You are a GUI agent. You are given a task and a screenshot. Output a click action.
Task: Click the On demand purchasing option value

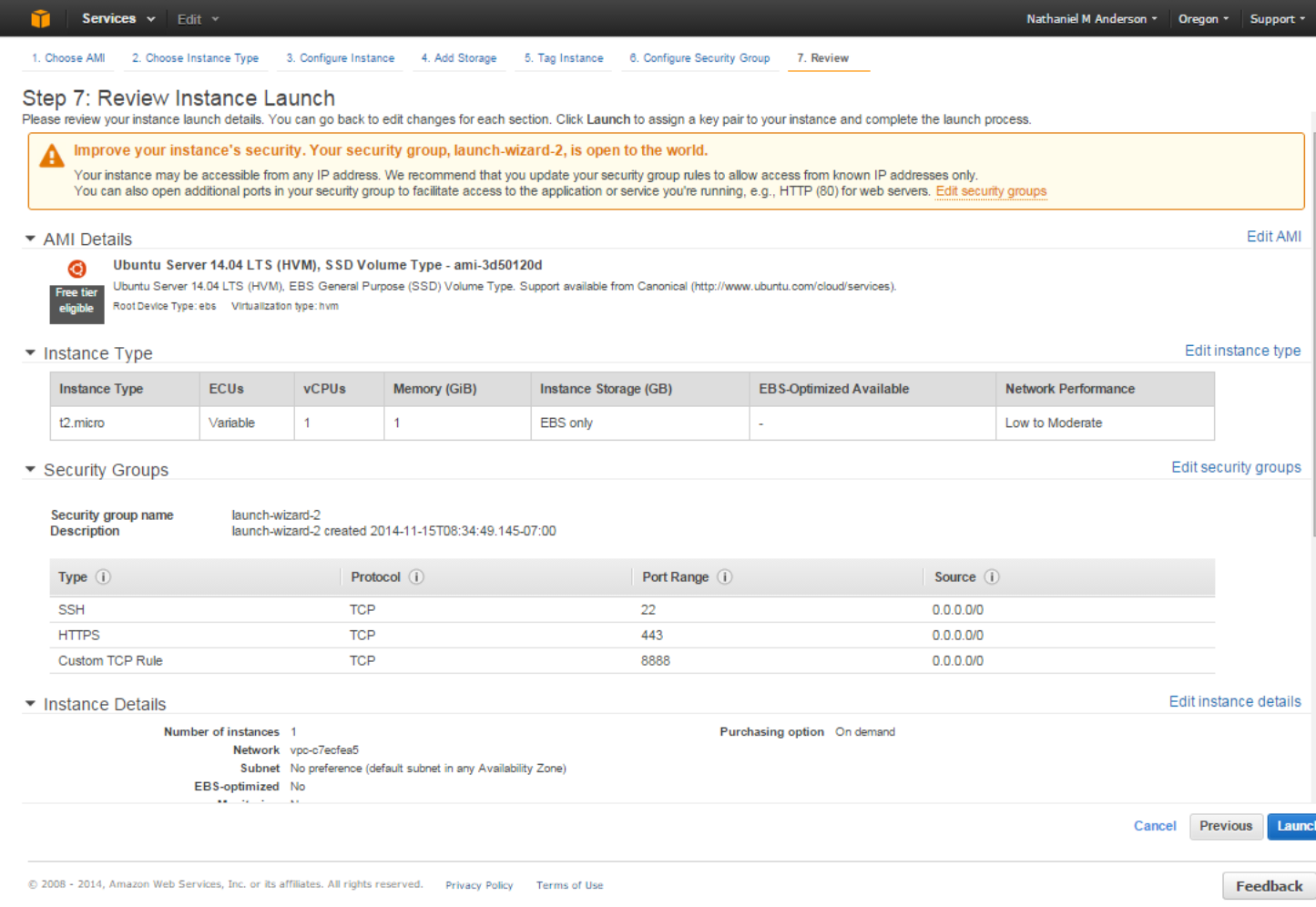[865, 732]
